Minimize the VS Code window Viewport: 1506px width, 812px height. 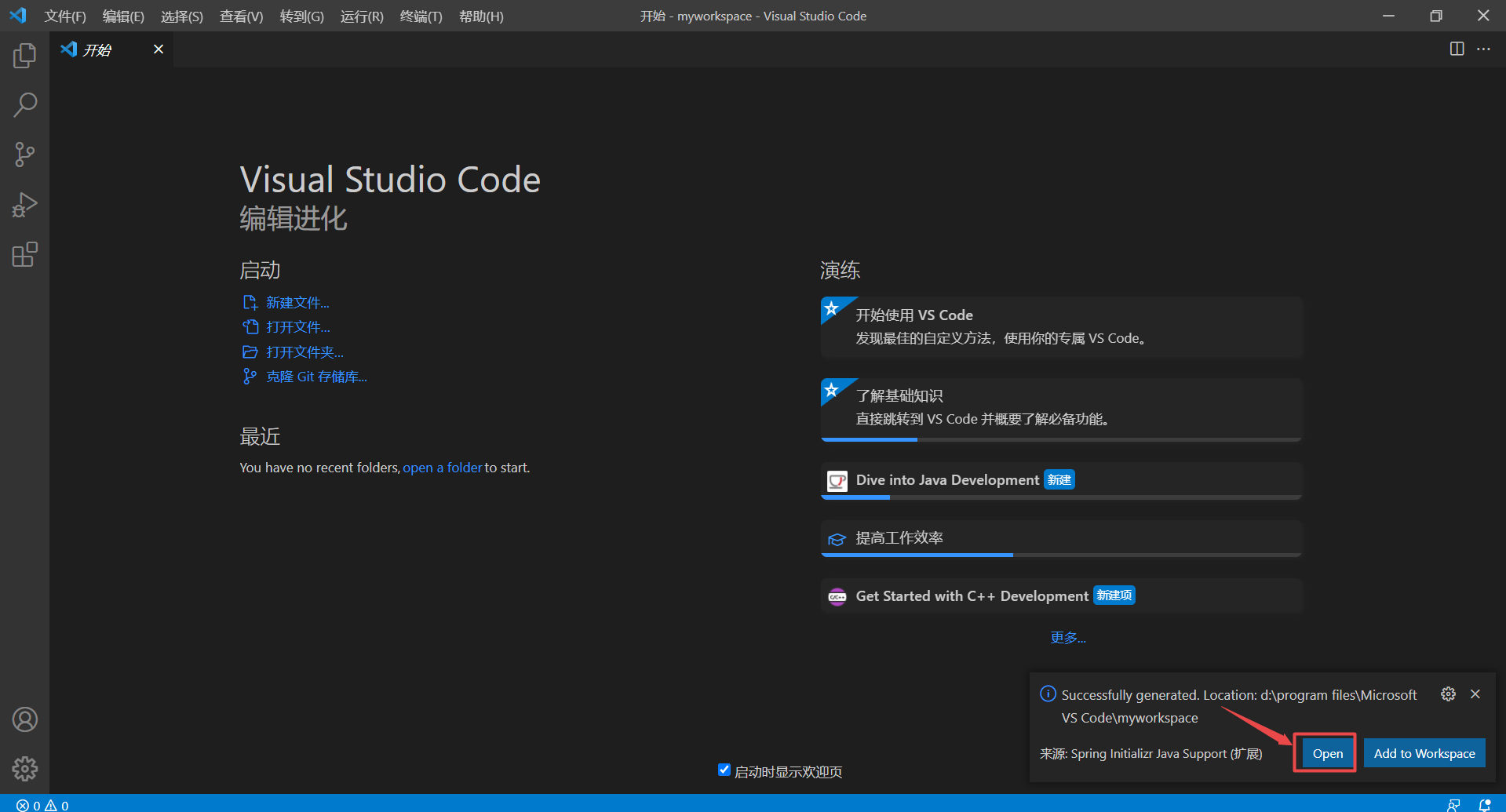point(1388,16)
